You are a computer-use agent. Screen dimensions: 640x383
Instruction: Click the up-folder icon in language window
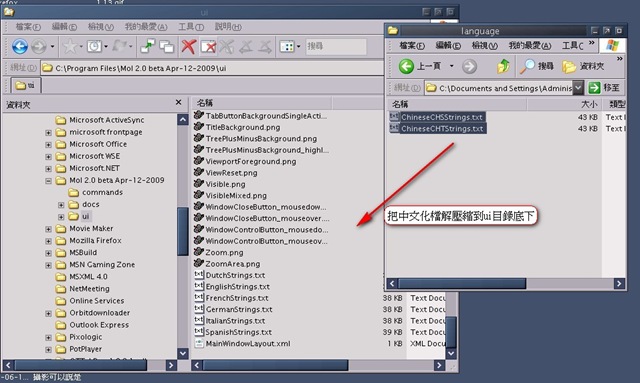(503, 66)
